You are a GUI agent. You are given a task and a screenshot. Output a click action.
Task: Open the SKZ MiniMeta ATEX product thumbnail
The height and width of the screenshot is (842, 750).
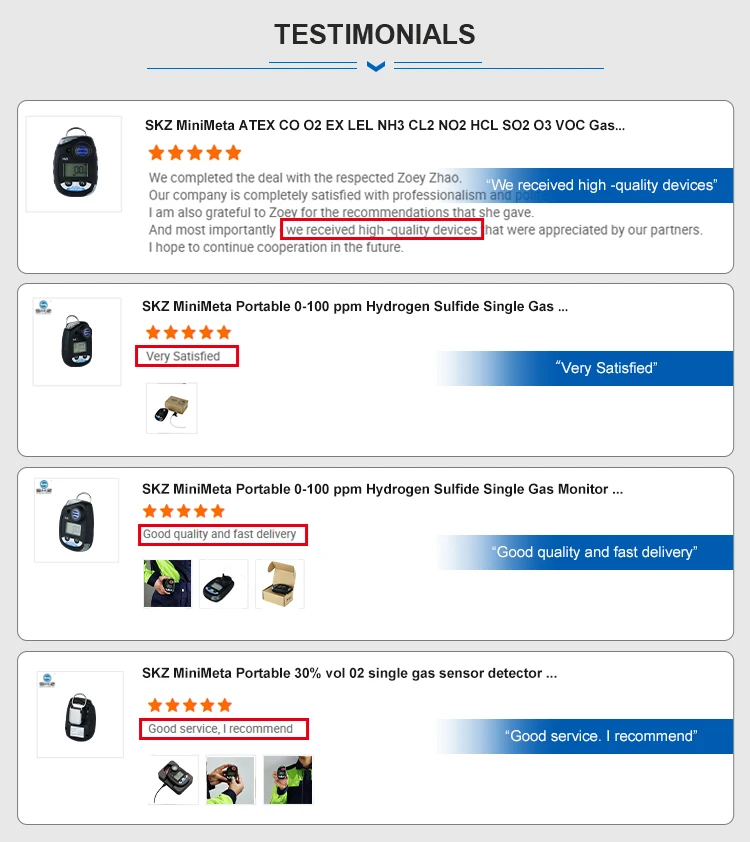(73, 163)
